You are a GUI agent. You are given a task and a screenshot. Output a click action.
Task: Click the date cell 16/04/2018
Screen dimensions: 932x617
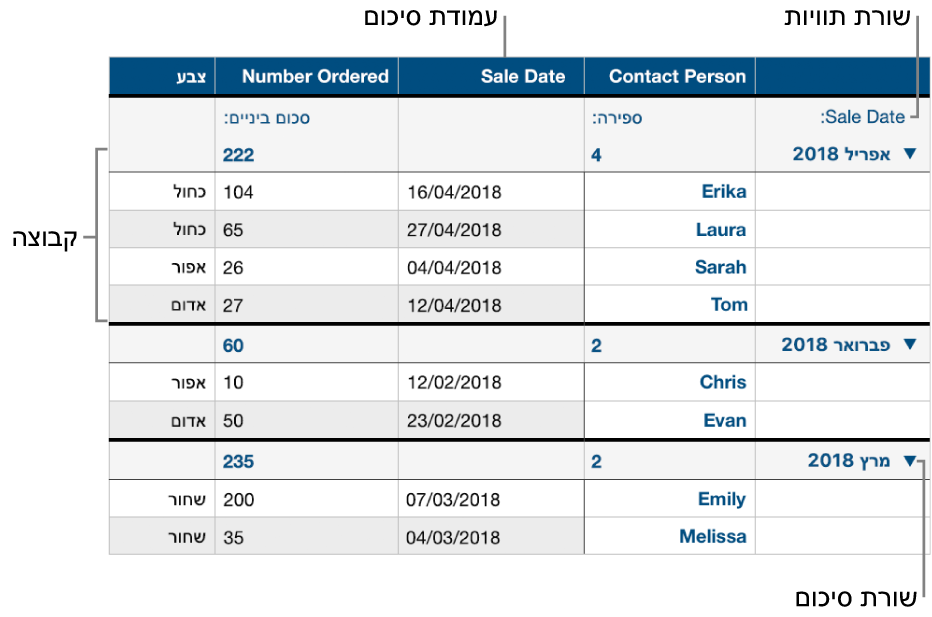[x=492, y=191]
